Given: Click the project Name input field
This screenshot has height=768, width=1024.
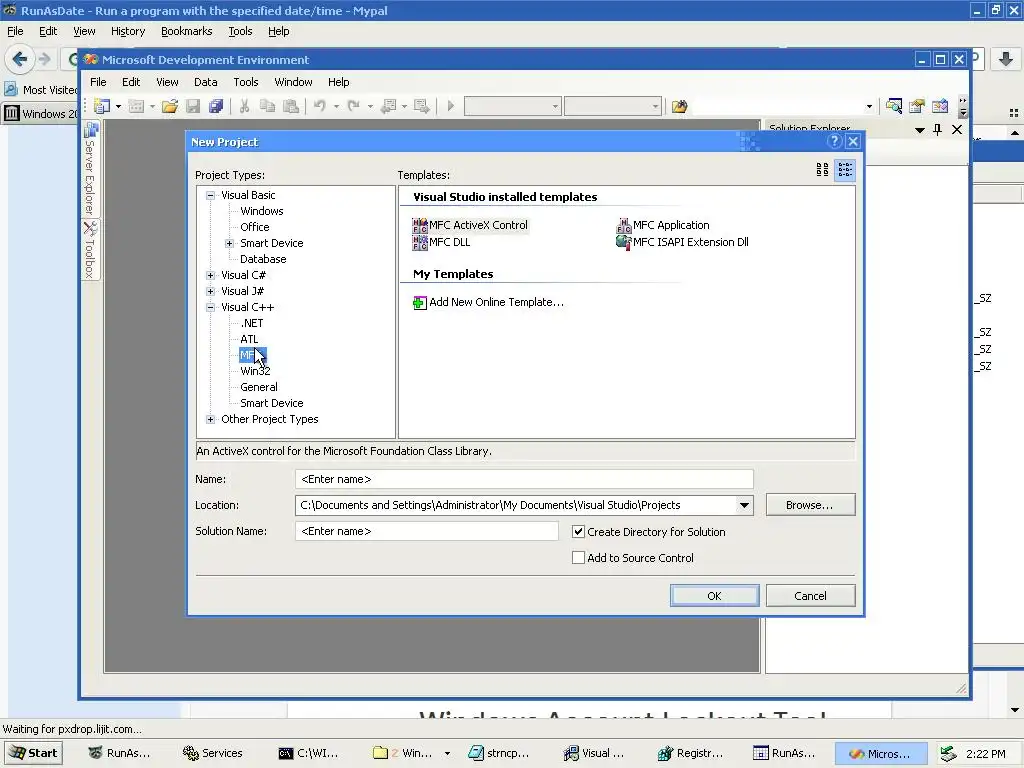Looking at the screenshot, I should 524,479.
